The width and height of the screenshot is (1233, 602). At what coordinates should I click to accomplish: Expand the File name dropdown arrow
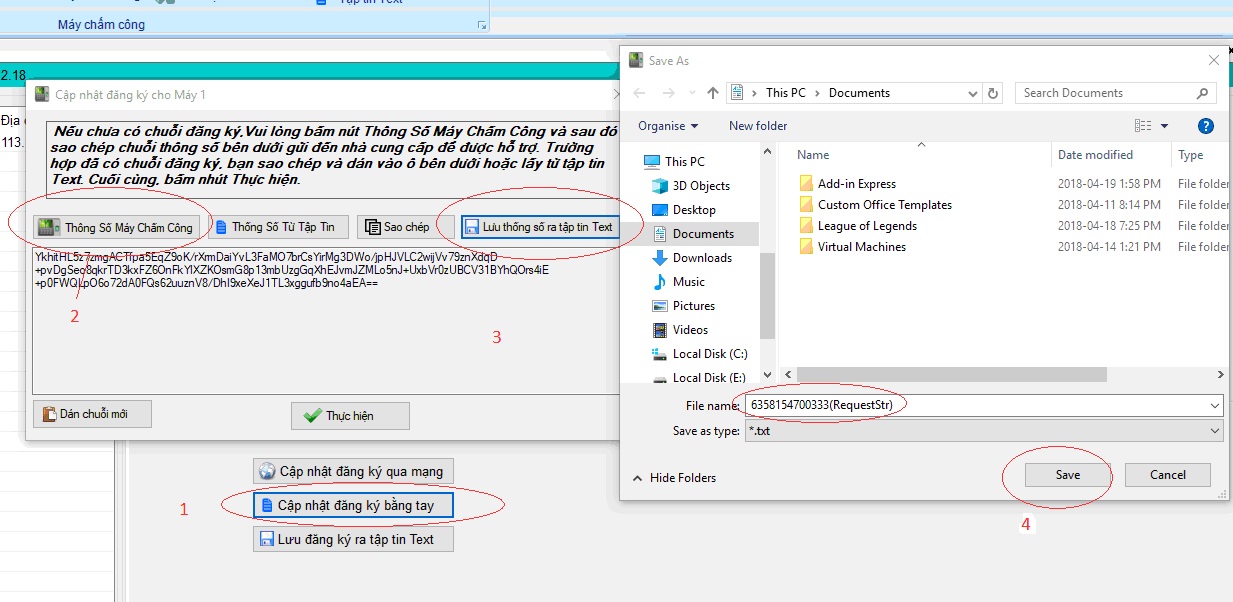point(1215,405)
